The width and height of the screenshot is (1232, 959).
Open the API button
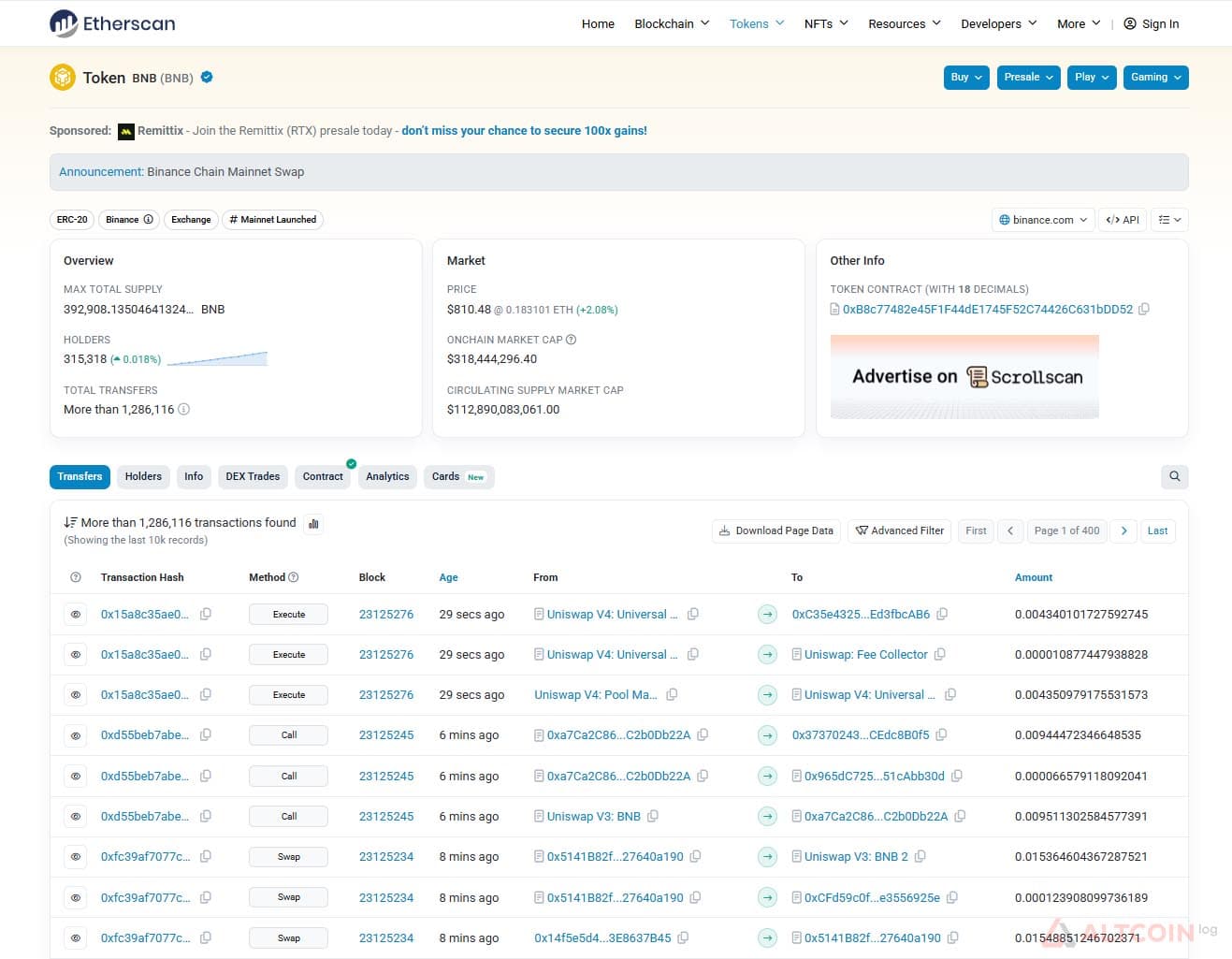[1123, 220]
